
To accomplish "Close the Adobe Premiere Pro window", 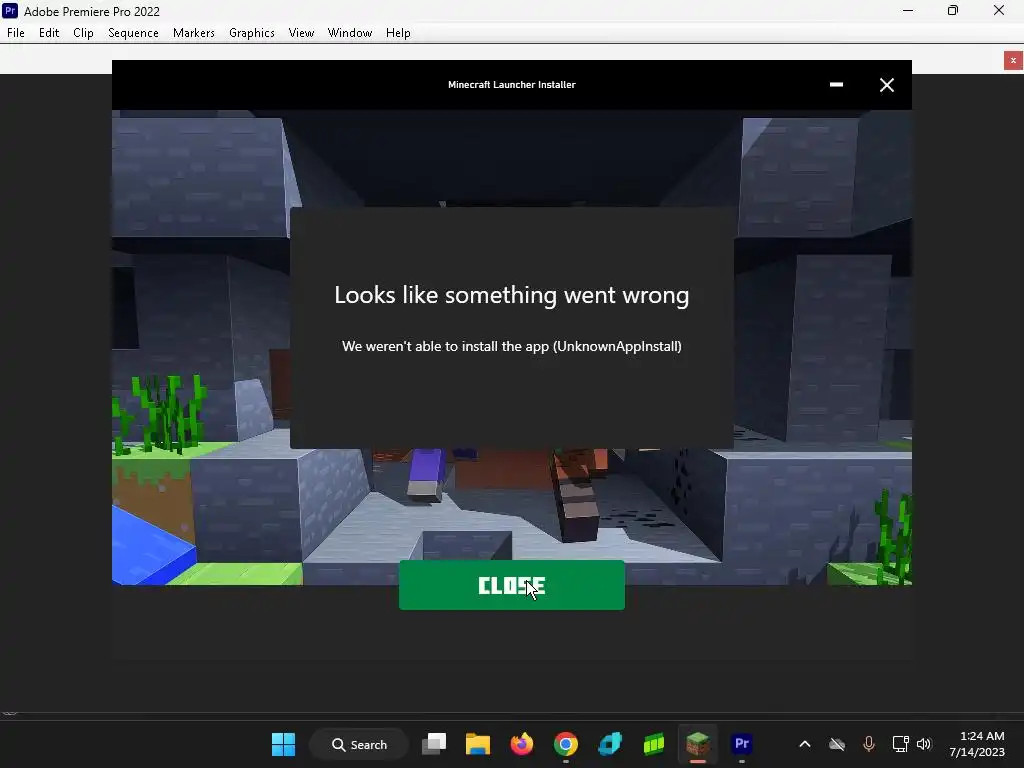I will pyautogui.click(x=999, y=10).
